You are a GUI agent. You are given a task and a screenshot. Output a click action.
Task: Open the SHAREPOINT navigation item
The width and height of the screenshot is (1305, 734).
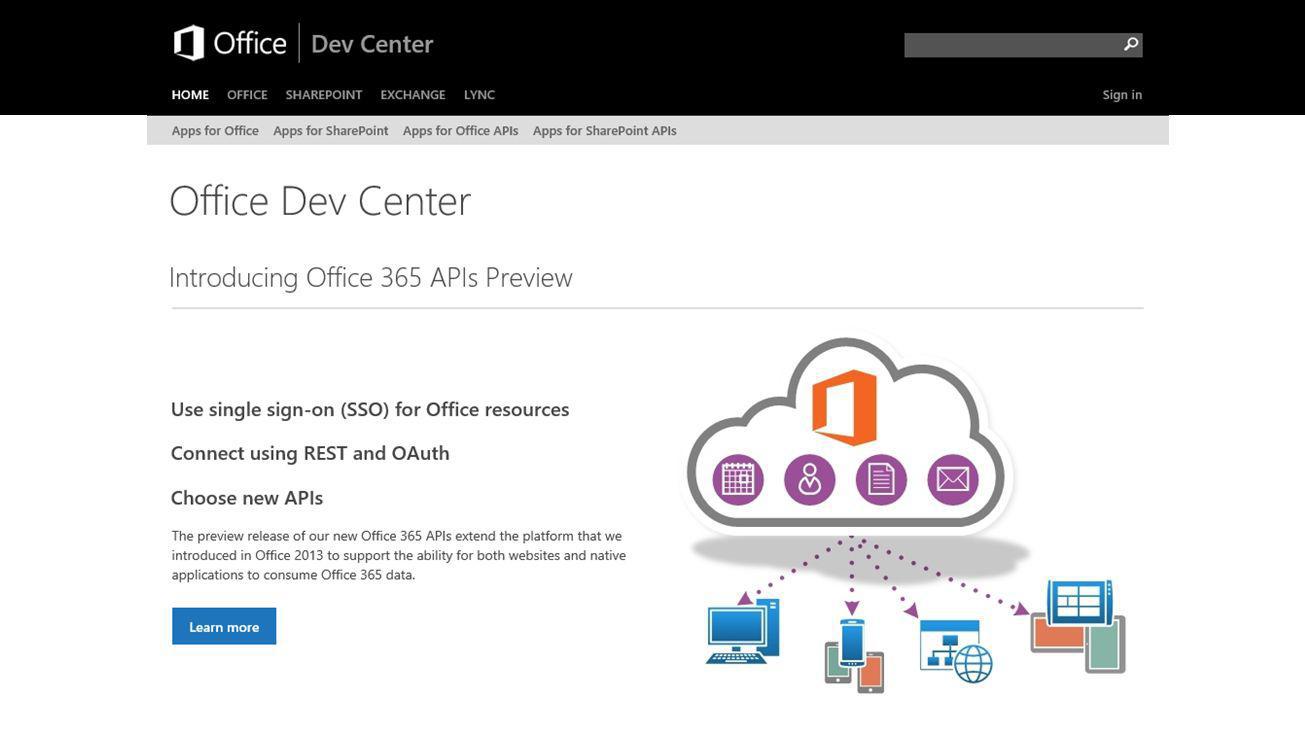(324, 95)
